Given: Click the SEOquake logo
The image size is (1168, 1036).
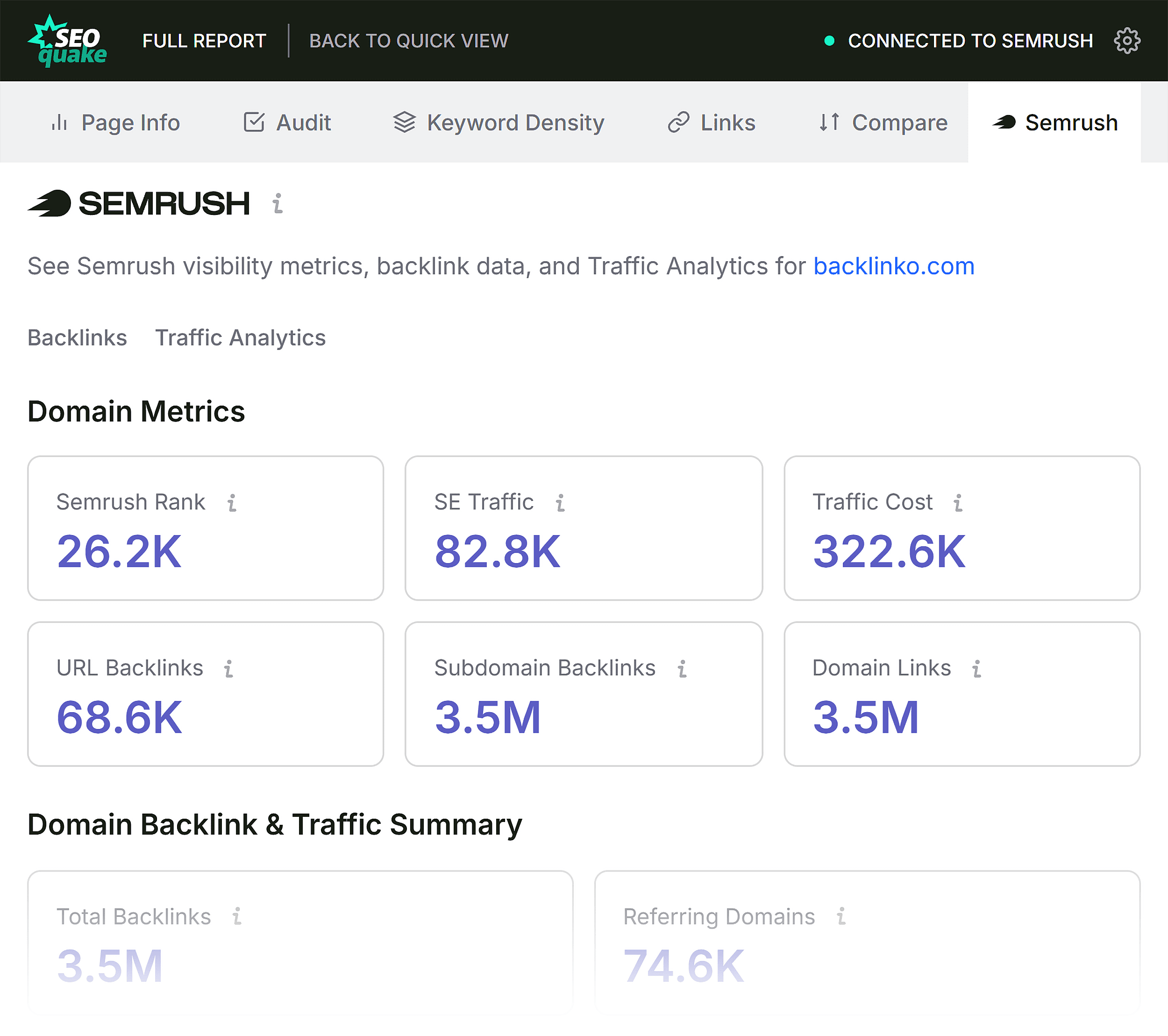Looking at the screenshot, I should click(67, 40).
